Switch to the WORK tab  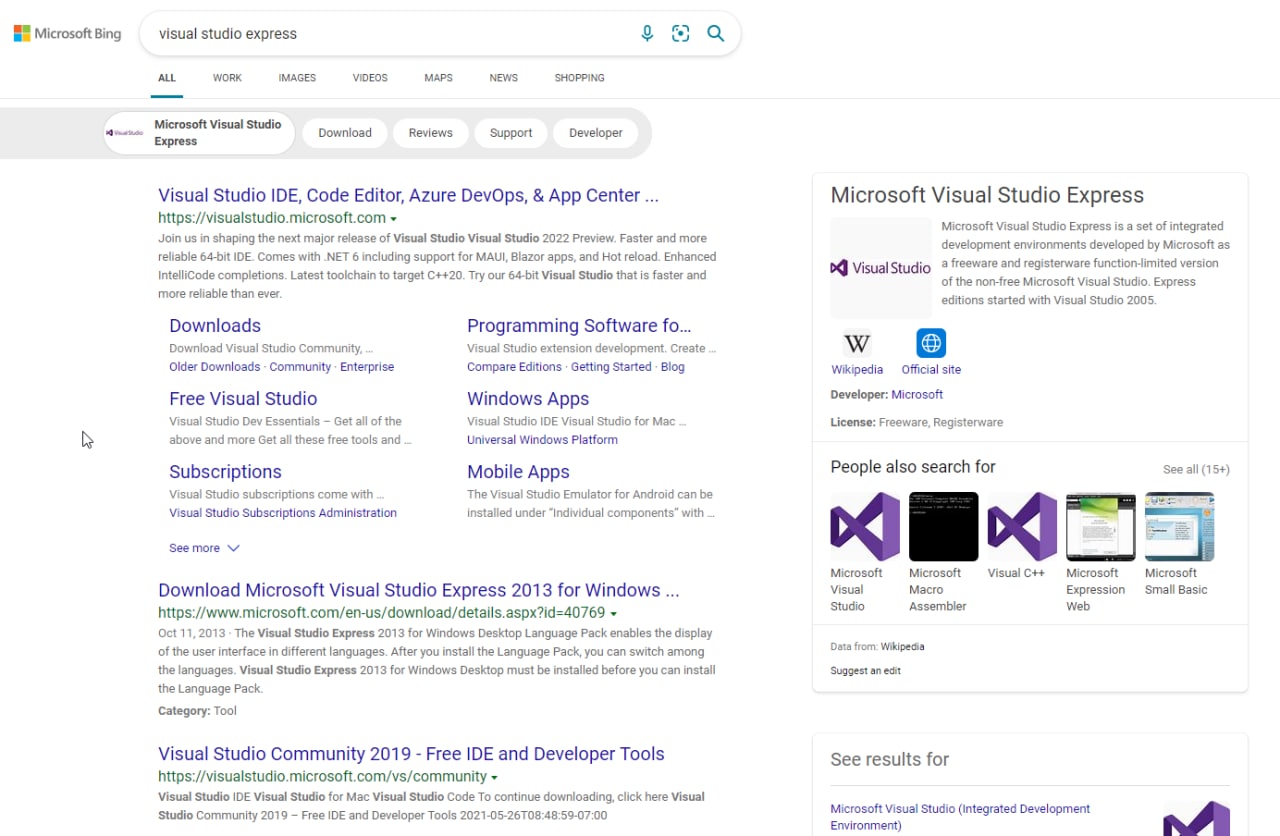coord(227,78)
